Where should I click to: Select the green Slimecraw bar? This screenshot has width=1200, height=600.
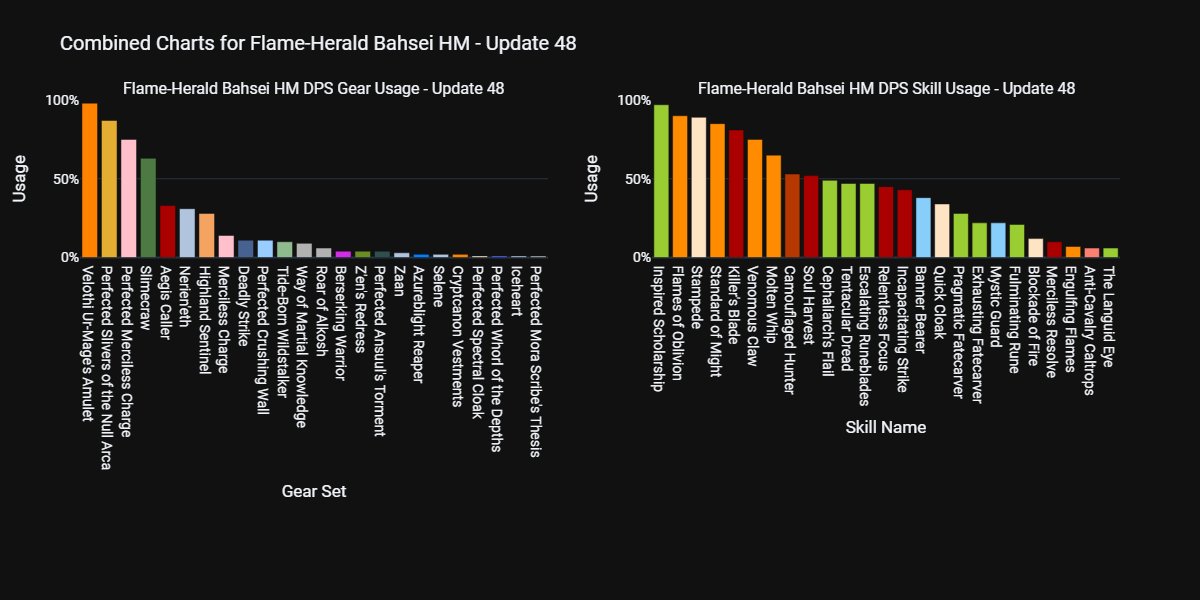click(148, 208)
